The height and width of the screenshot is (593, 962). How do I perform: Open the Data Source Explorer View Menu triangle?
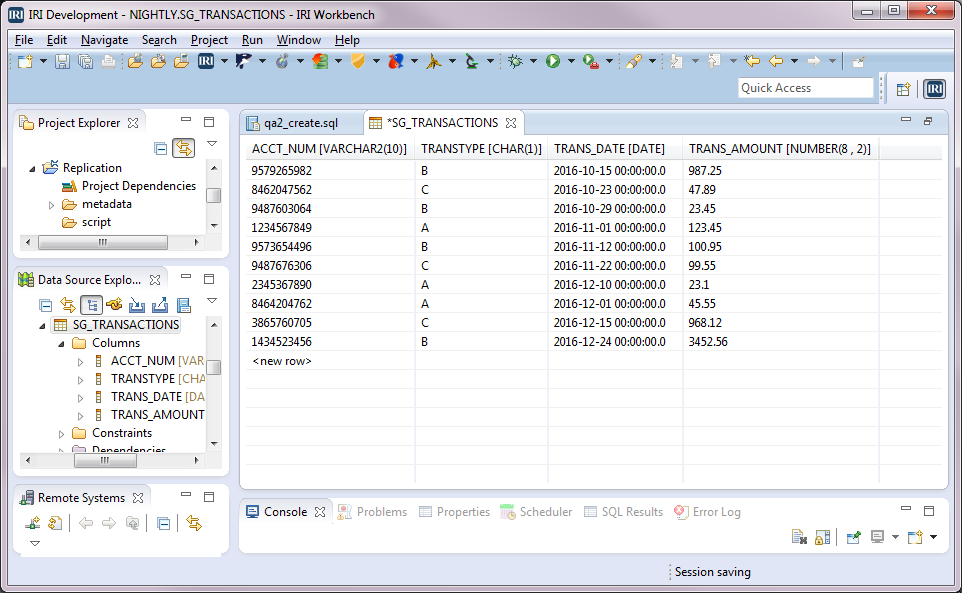[x=212, y=300]
